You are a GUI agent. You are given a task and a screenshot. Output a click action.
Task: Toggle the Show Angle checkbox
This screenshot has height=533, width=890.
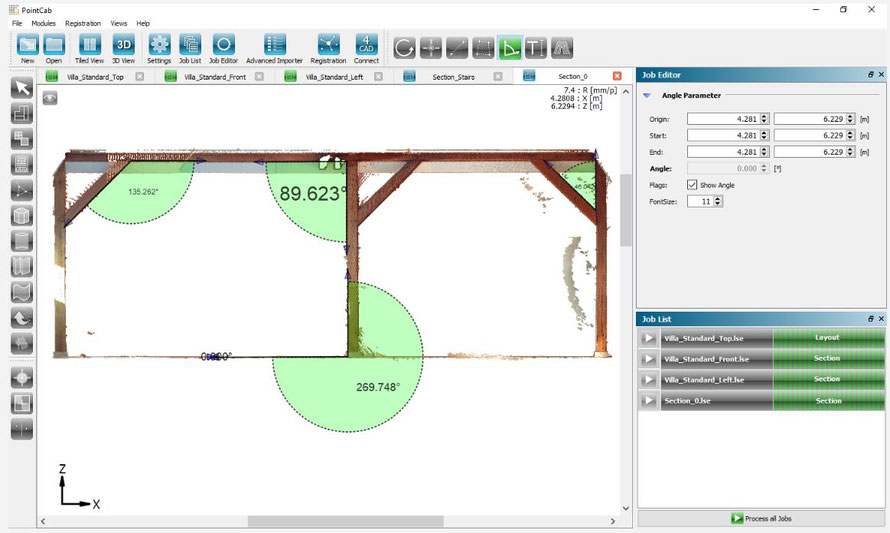692,185
